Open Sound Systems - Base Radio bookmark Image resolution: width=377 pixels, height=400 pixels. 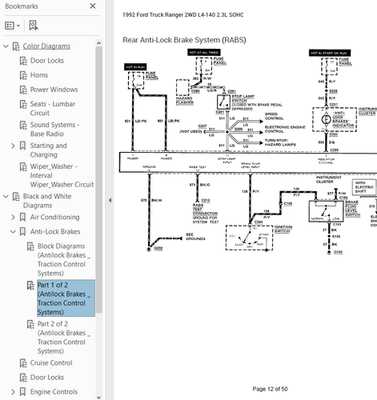click(55, 129)
